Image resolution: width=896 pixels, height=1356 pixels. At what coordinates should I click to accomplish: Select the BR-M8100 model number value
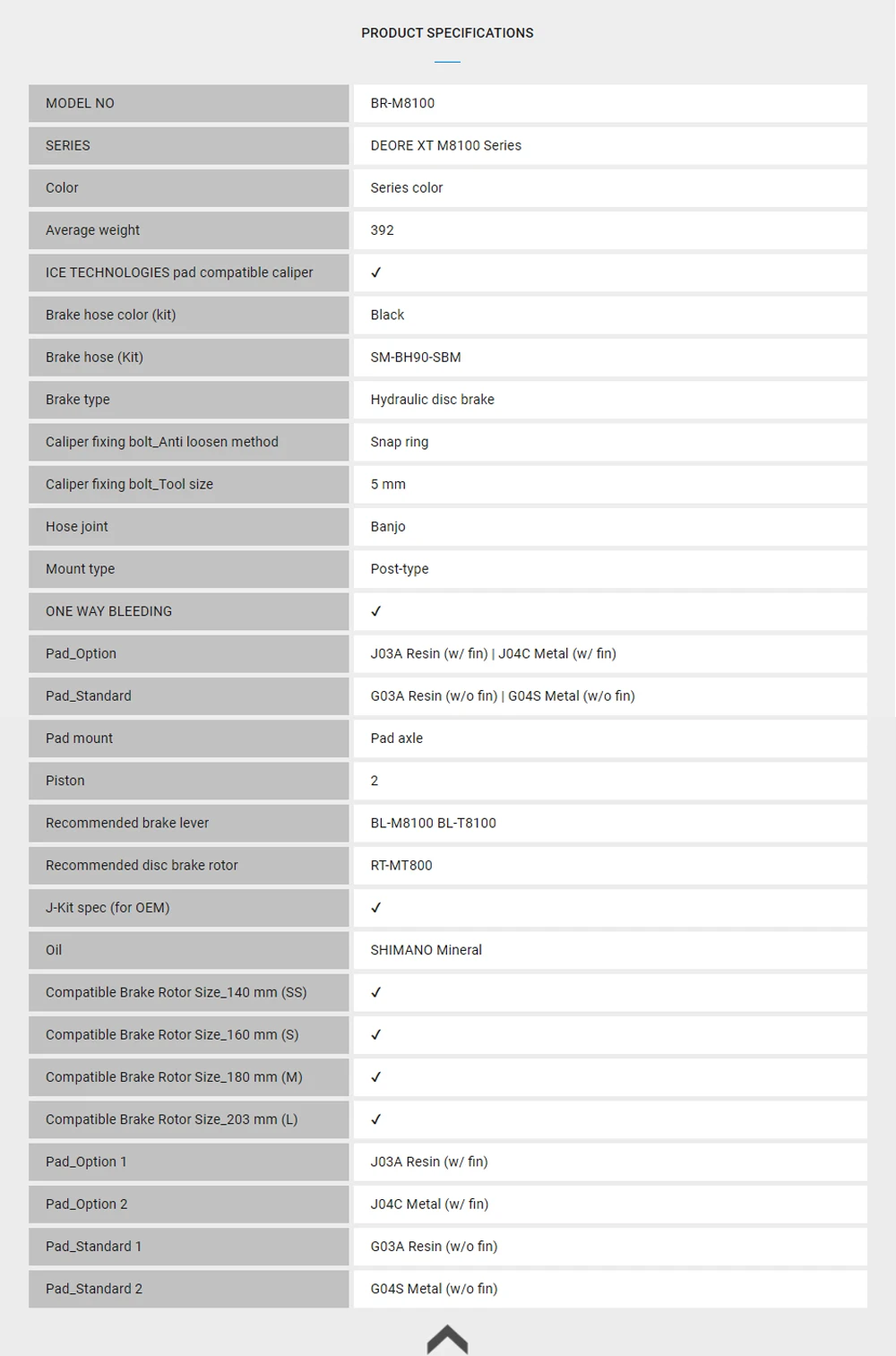(402, 103)
